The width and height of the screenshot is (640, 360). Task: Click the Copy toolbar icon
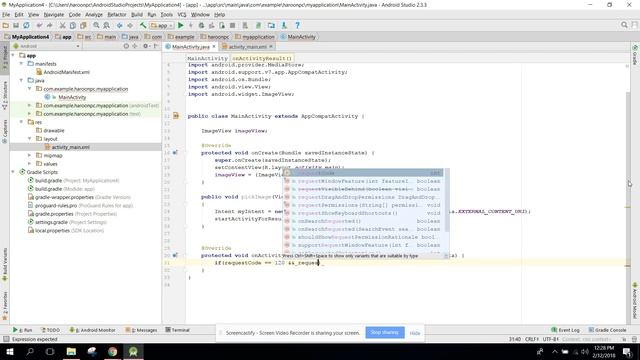tap(73, 25)
